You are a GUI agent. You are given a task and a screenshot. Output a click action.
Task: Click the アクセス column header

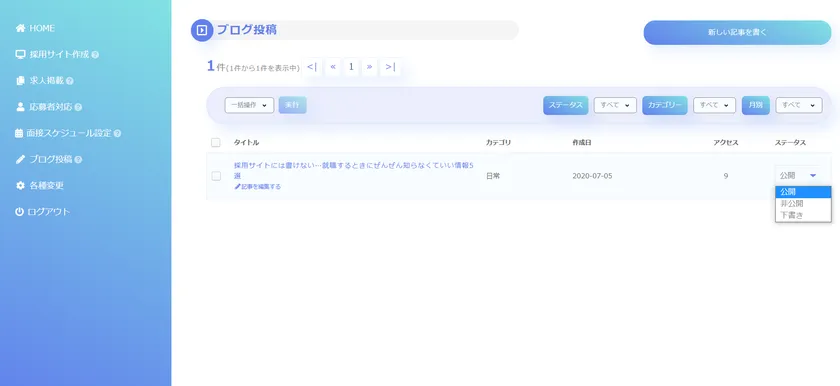pyautogui.click(x=726, y=142)
